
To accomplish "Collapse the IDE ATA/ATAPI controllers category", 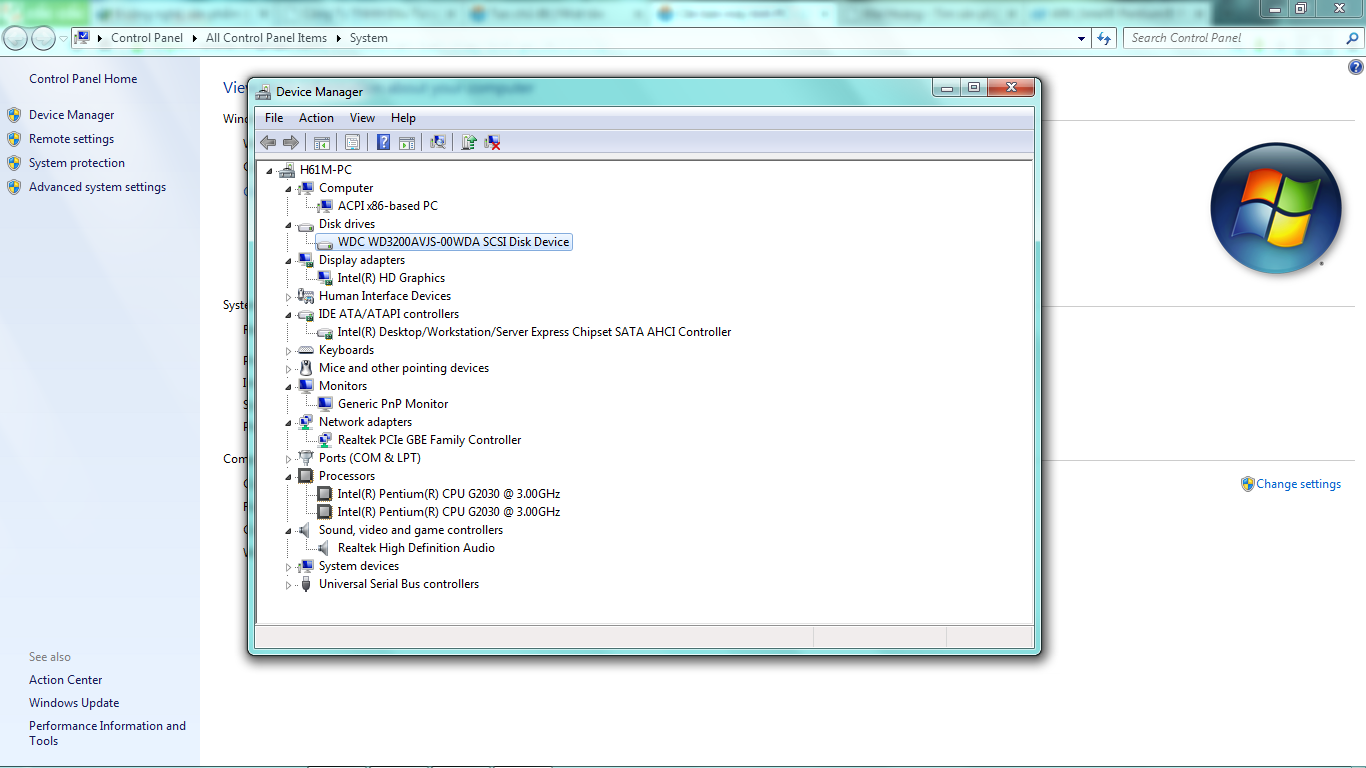I will click(x=289, y=315).
